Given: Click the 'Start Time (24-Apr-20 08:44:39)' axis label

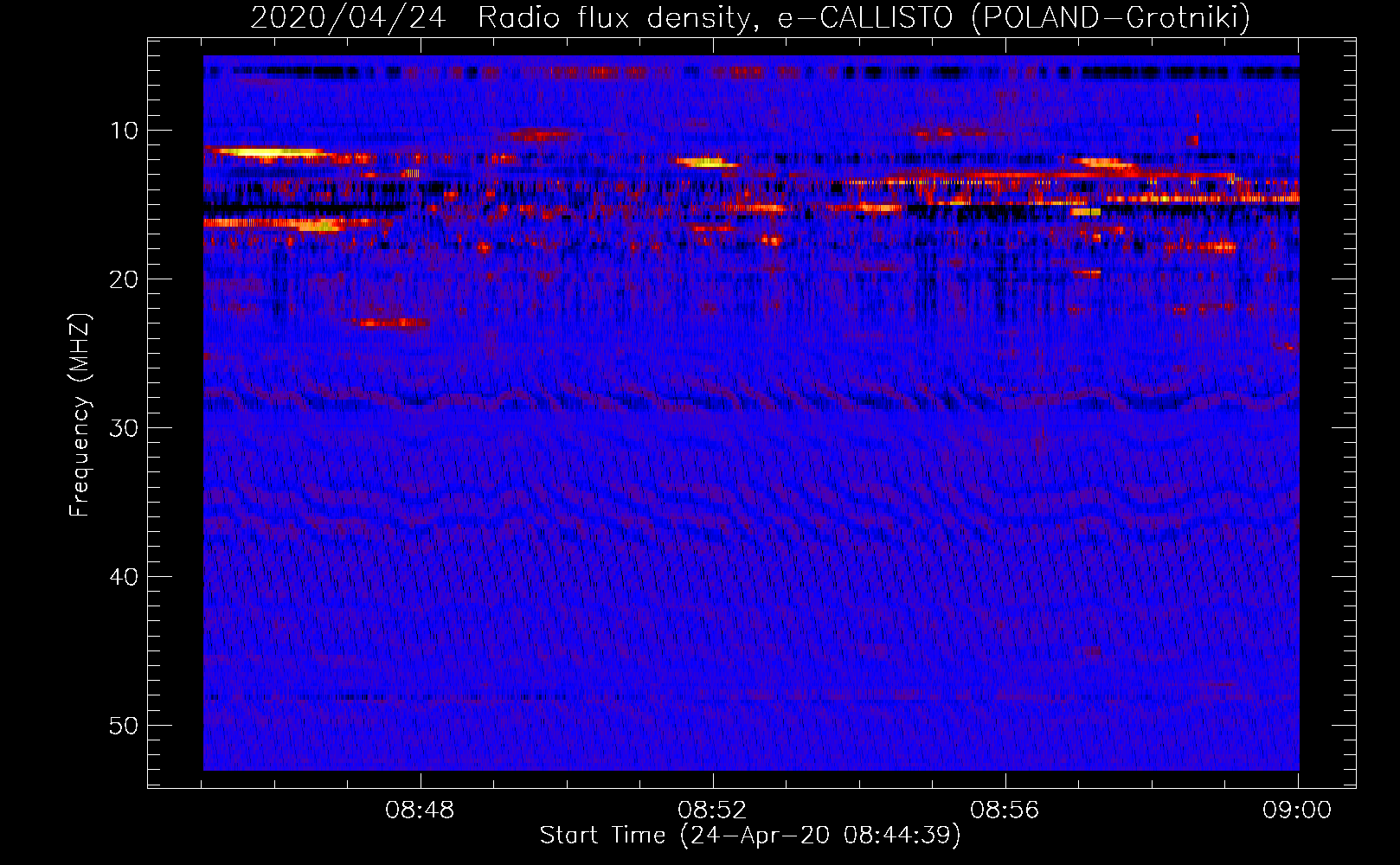Looking at the screenshot, I should (x=750, y=836).
